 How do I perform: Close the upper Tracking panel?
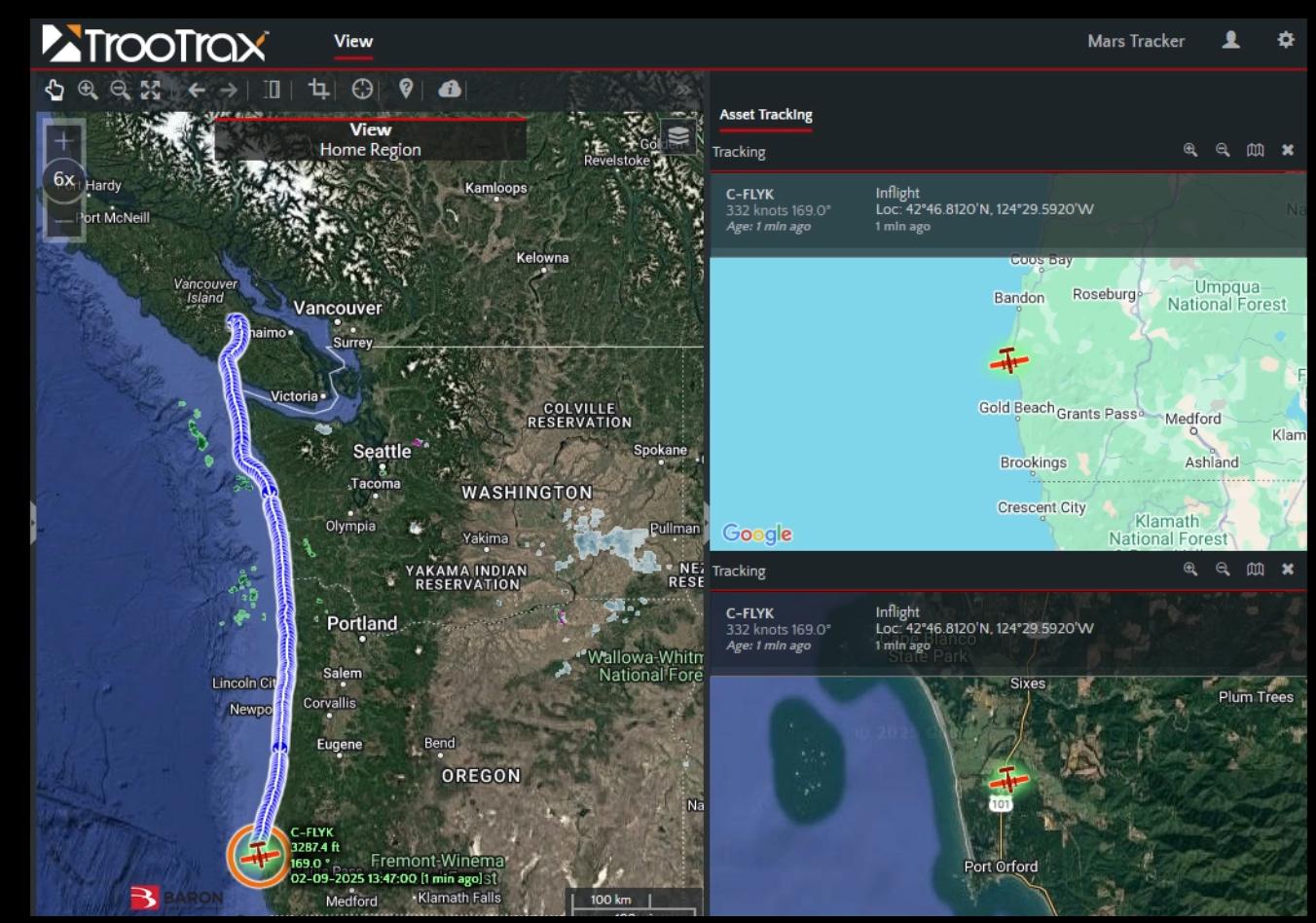click(x=1288, y=150)
